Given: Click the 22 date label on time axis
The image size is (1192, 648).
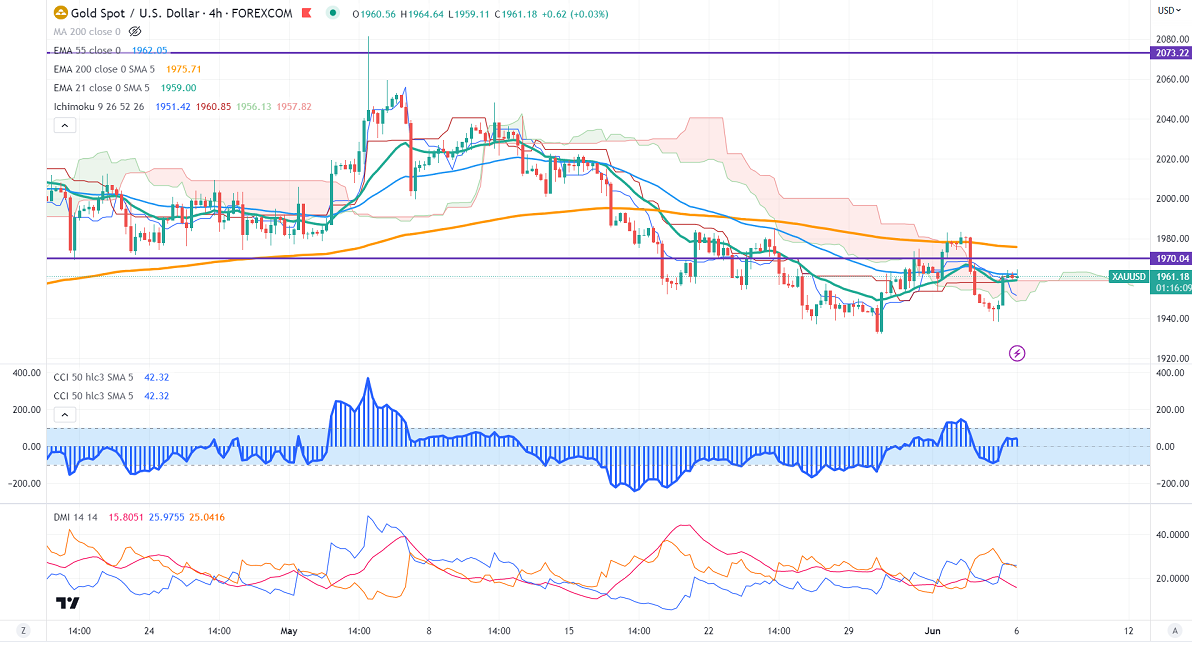Looking at the screenshot, I should [709, 631].
